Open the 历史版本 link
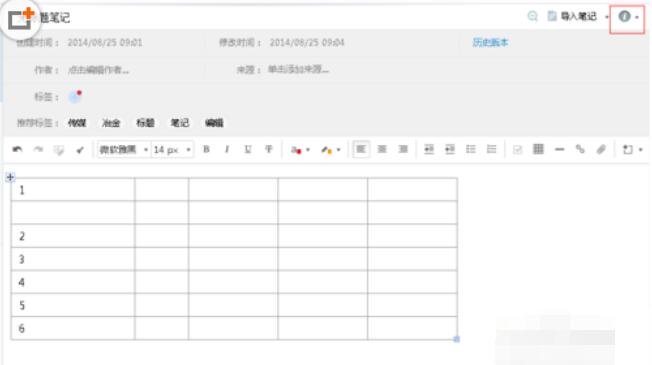Image resolution: width=652 pixels, height=365 pixels. point(490,42)
